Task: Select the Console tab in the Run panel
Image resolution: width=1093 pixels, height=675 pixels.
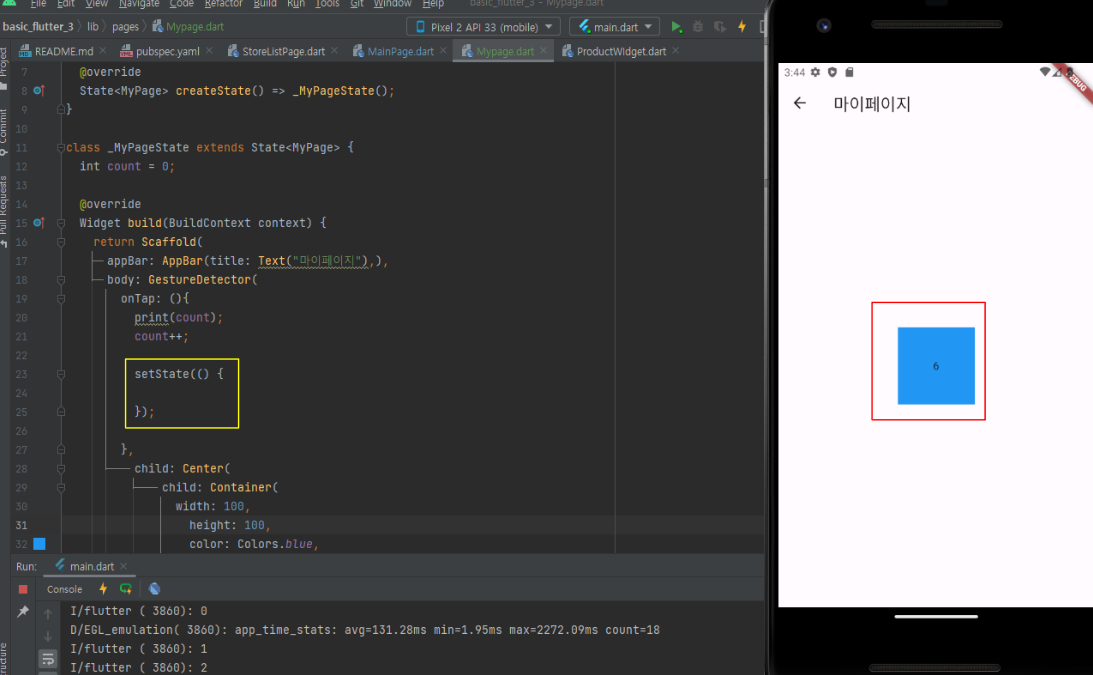Action: tap(64, 589)
